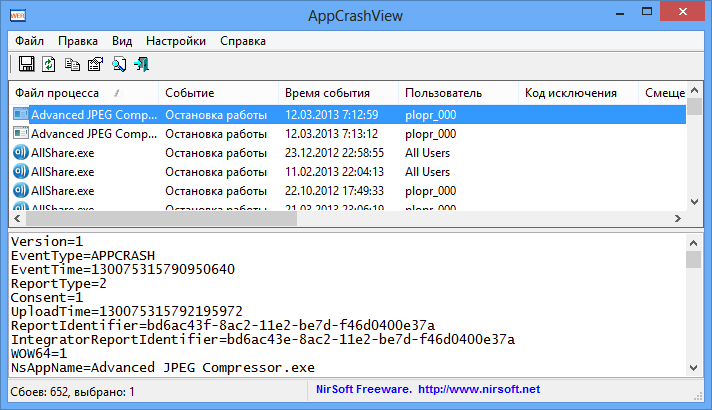The width and height of the screenshot is (712, 410).
Task: Click the Find magnifier toolbar icon
Action: coord(119,64)
